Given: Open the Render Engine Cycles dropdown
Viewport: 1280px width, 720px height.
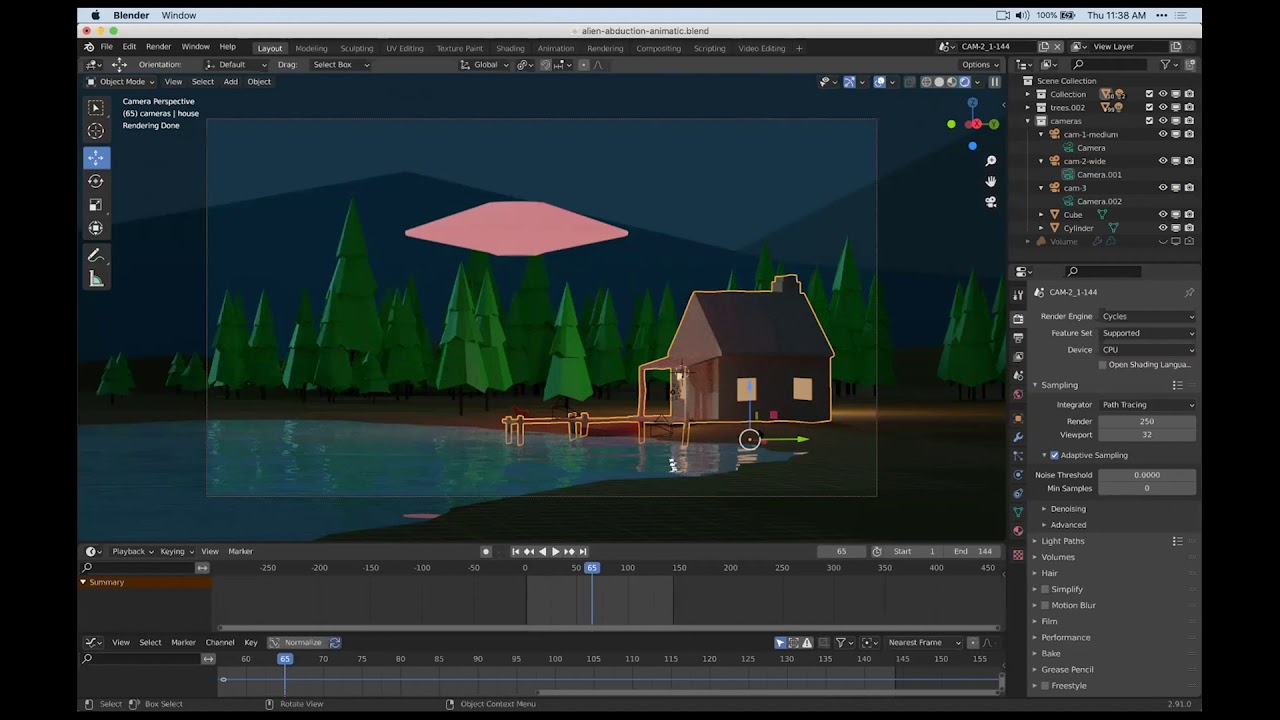Looking at the screenshot, I should [1147, 316].
